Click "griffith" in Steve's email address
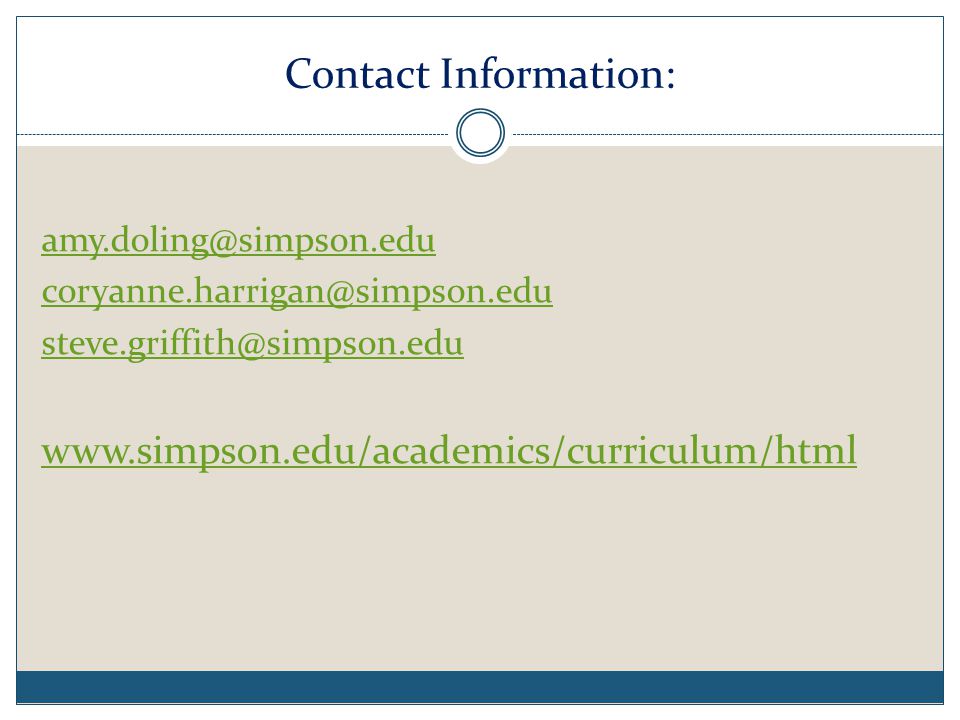This screenshot has width=960, height=720. pos(181,343)
